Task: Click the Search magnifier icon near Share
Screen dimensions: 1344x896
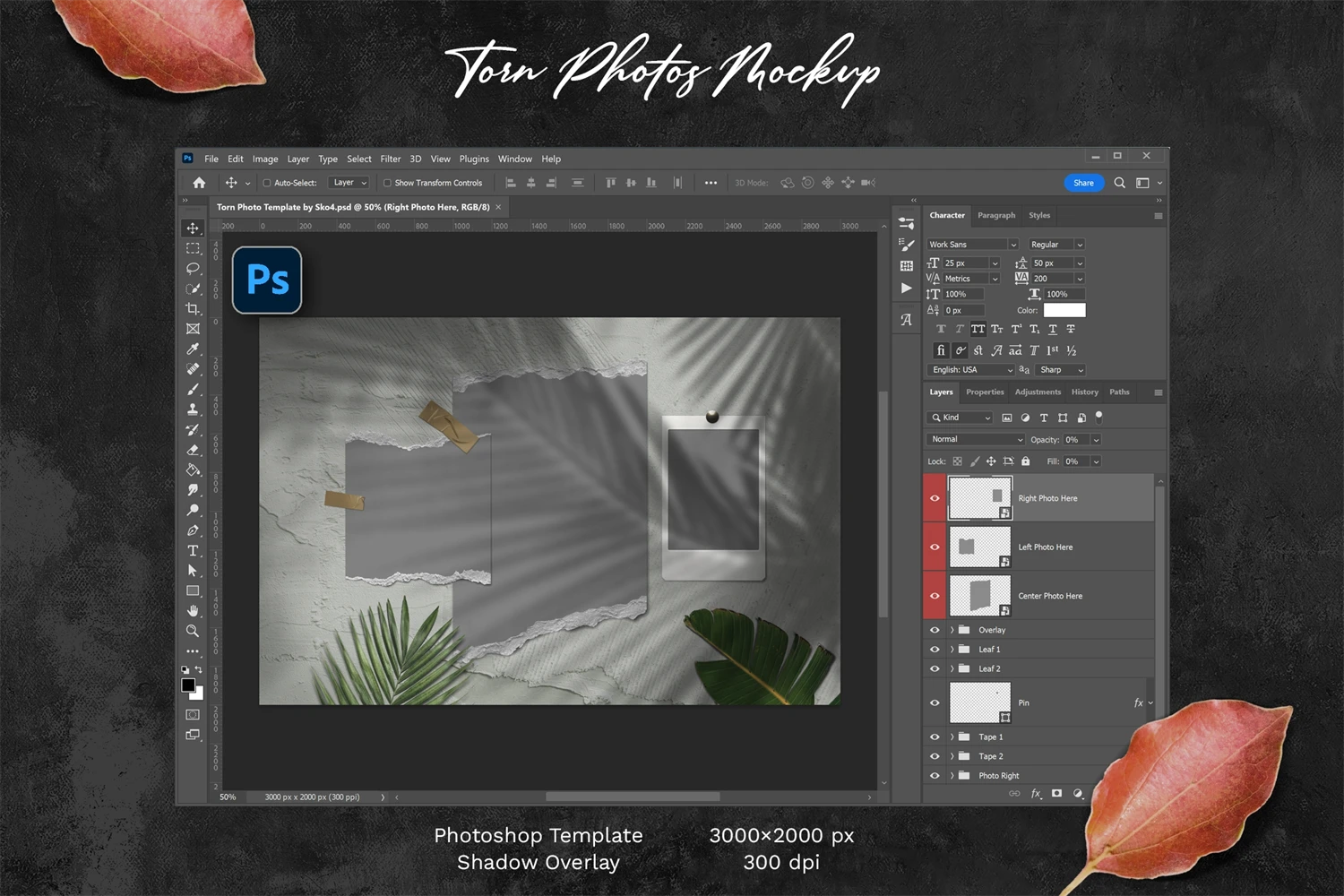Action: pos(1119,183)
